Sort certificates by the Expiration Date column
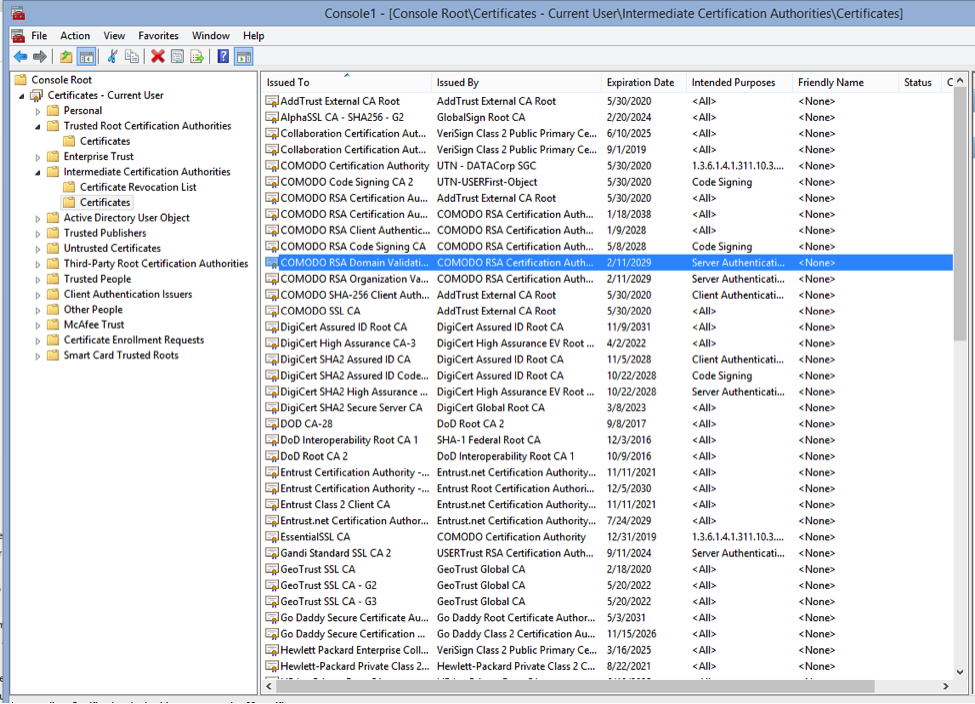975x704 pixels. [x=640, y=82]
